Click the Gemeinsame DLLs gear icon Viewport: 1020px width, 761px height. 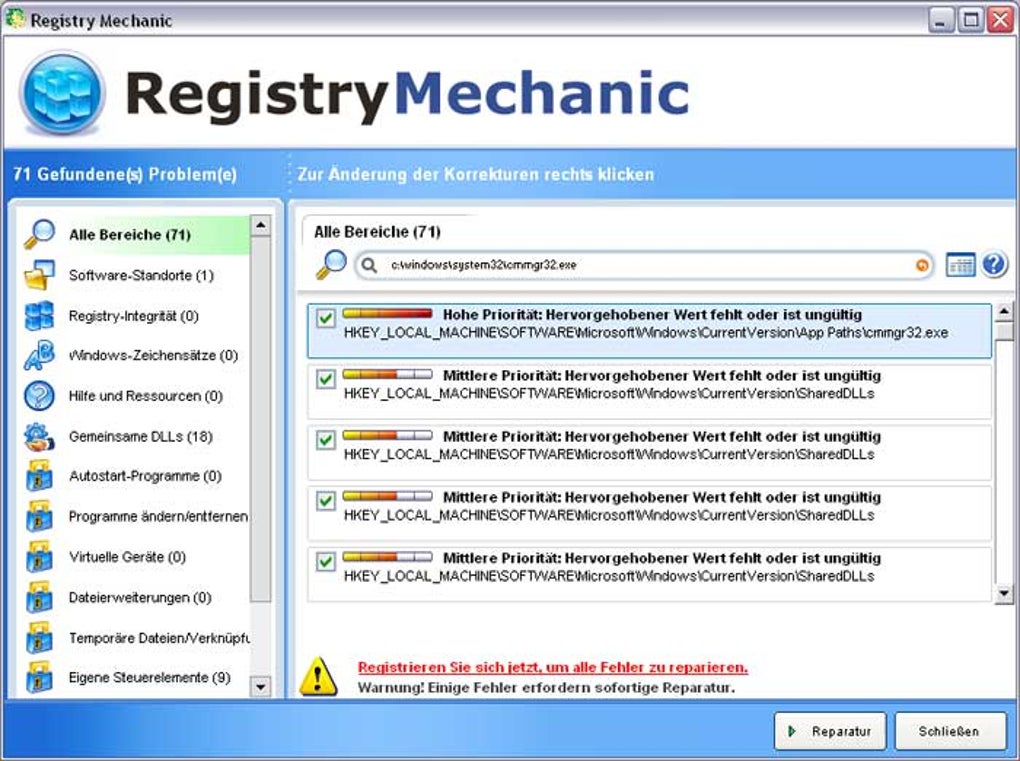coord(40,436)
